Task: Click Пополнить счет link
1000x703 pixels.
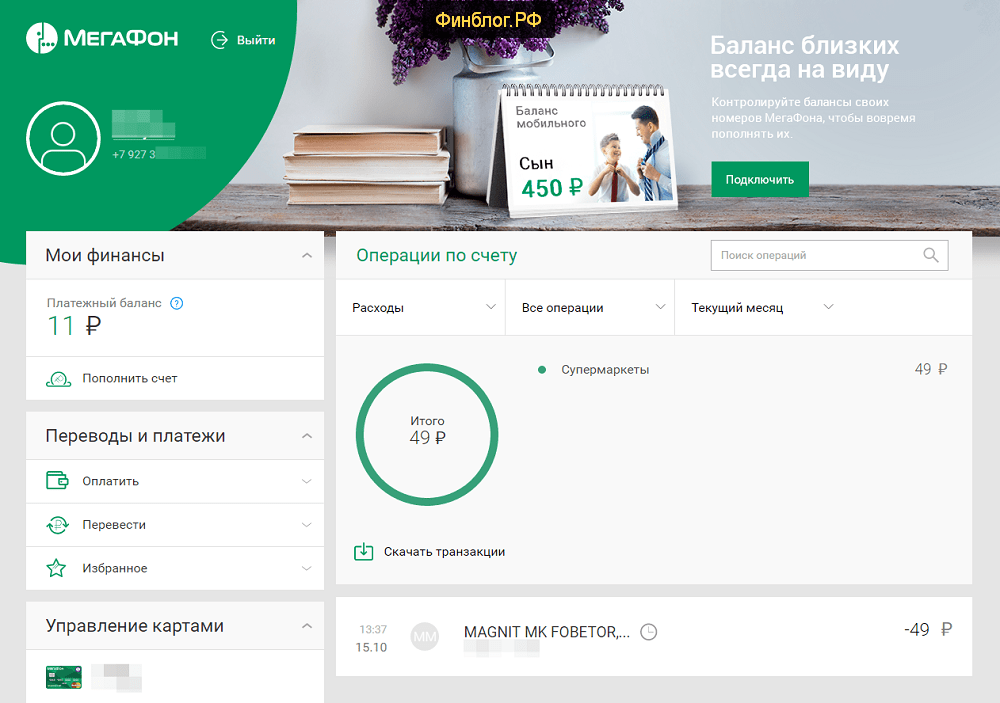Action: 130,379
